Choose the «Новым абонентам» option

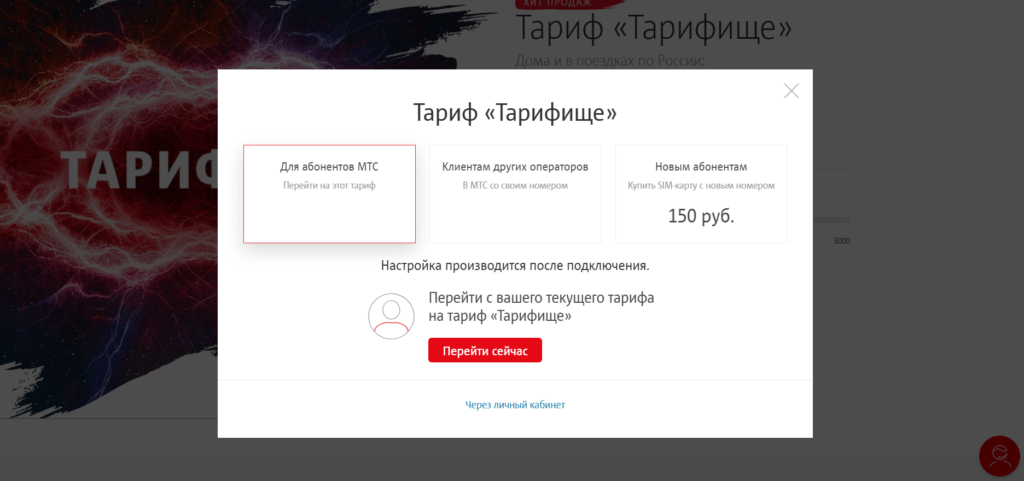(x=701, y=193)
